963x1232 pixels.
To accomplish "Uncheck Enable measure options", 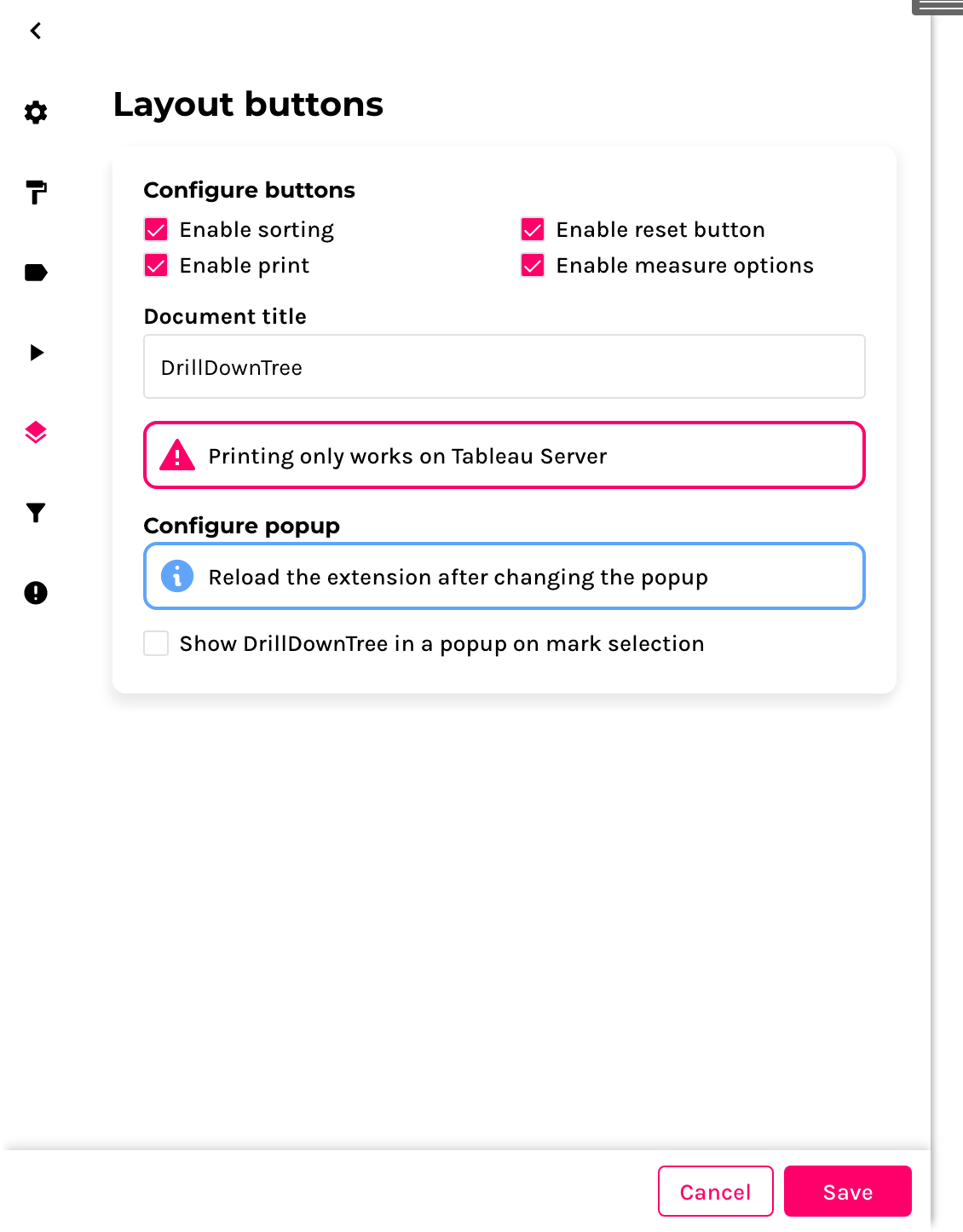I will point(533,266).
